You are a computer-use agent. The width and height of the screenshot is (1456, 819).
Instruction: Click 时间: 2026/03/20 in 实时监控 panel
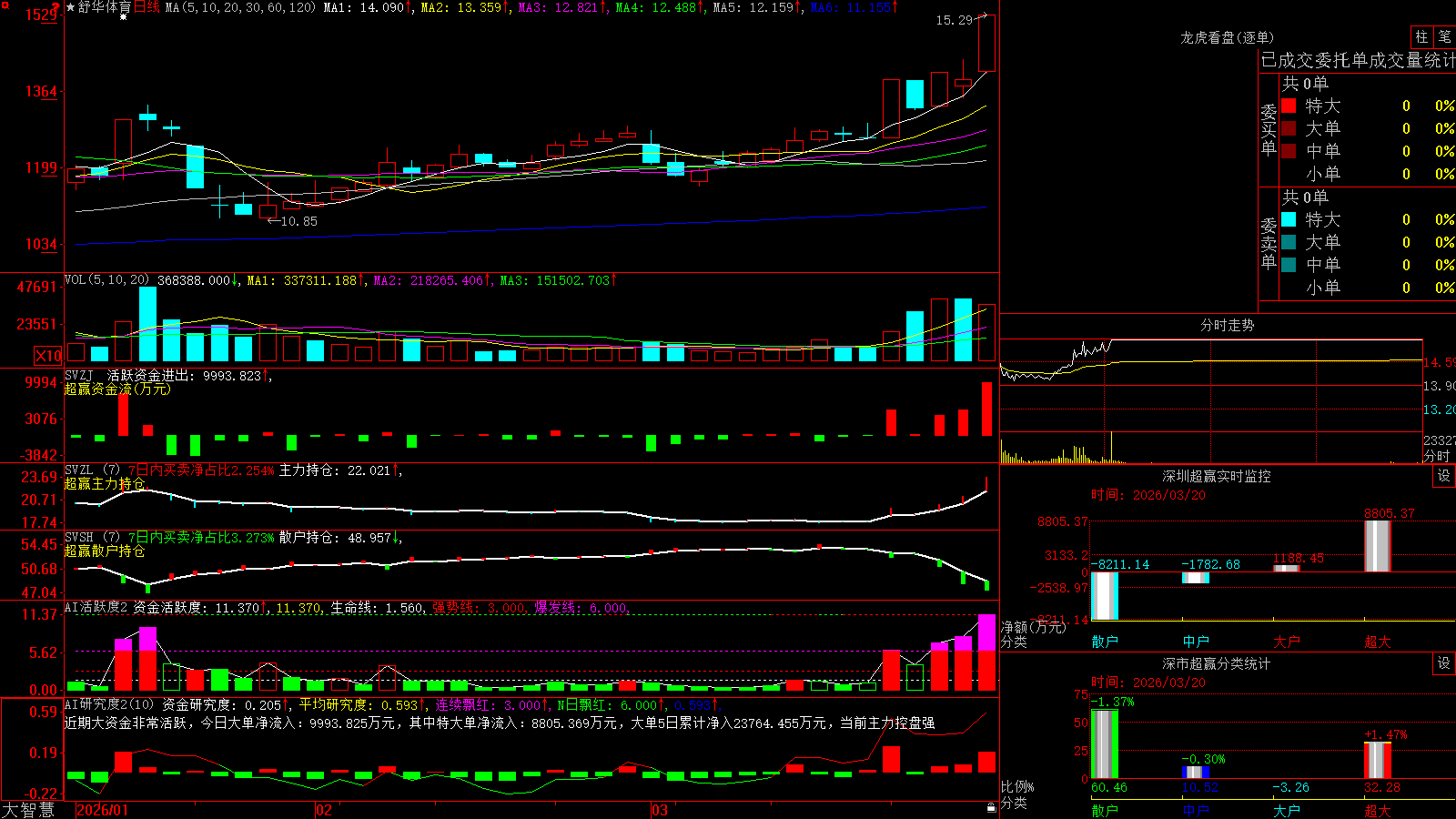tap(1148, 495)
